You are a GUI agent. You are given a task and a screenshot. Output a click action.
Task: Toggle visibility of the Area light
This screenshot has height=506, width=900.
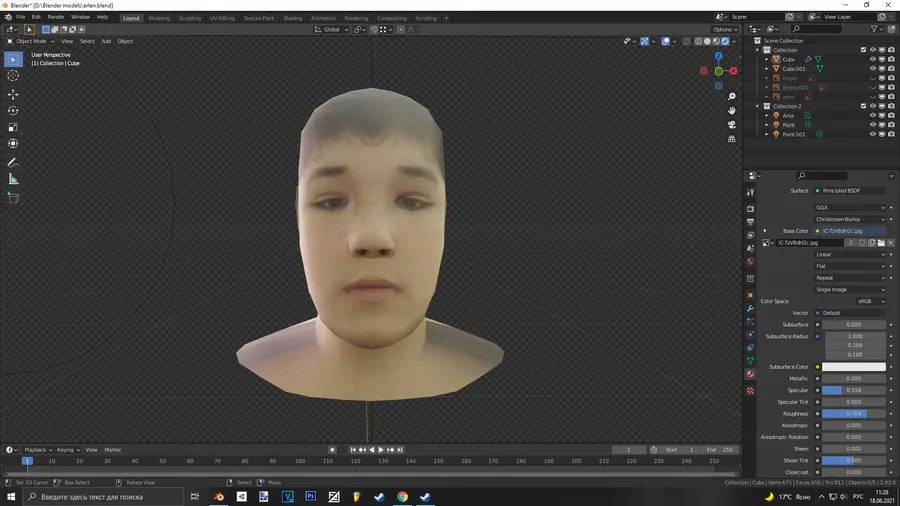872,116
